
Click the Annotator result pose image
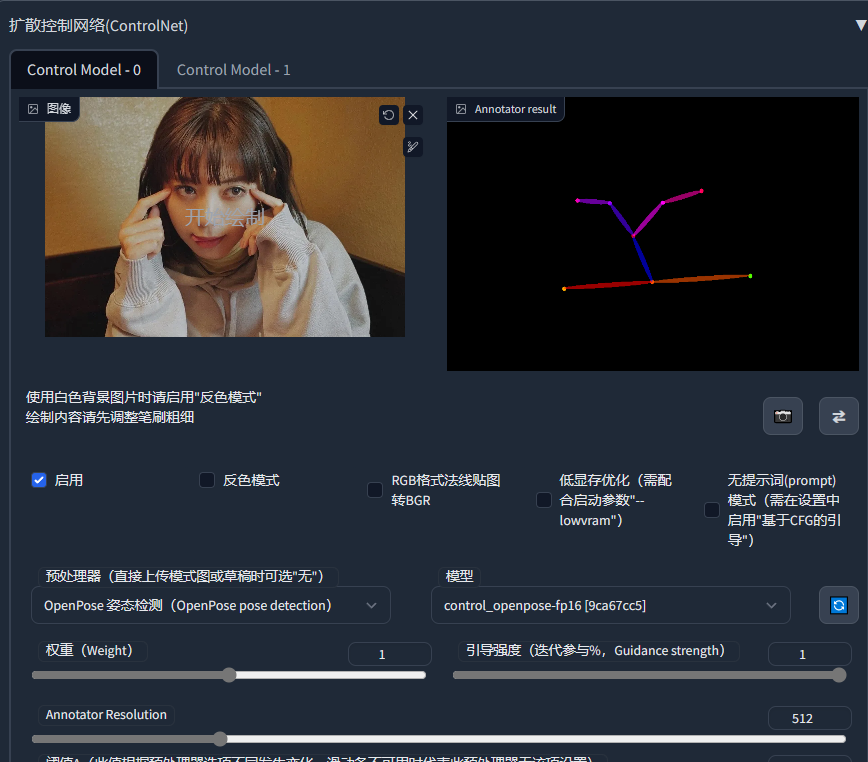tap(653, 234)
